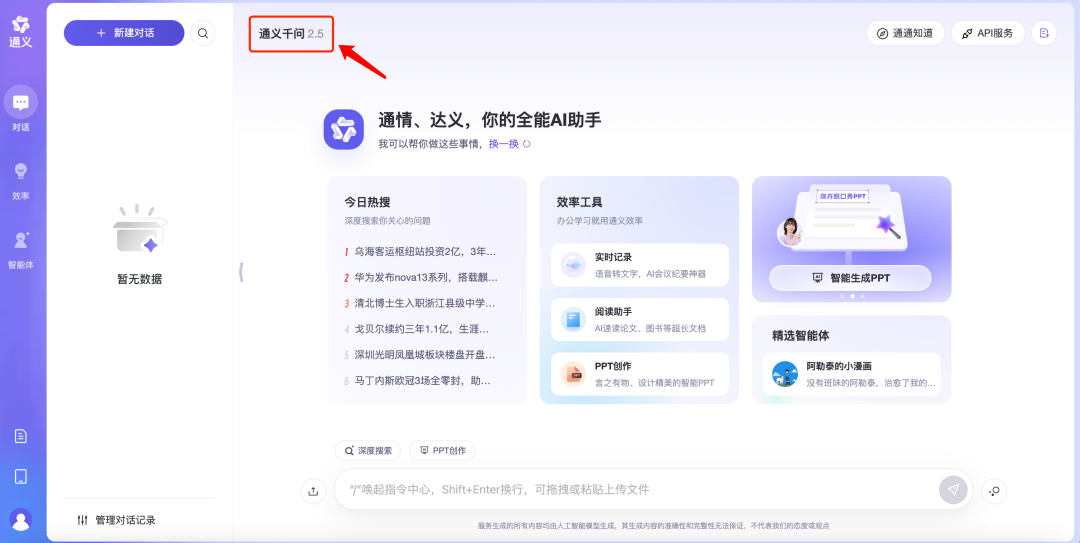This screenshot has height=543, width=1080.
Task: Open the 效率 lightbulb sidebar icon
Action: click(21, 172)
